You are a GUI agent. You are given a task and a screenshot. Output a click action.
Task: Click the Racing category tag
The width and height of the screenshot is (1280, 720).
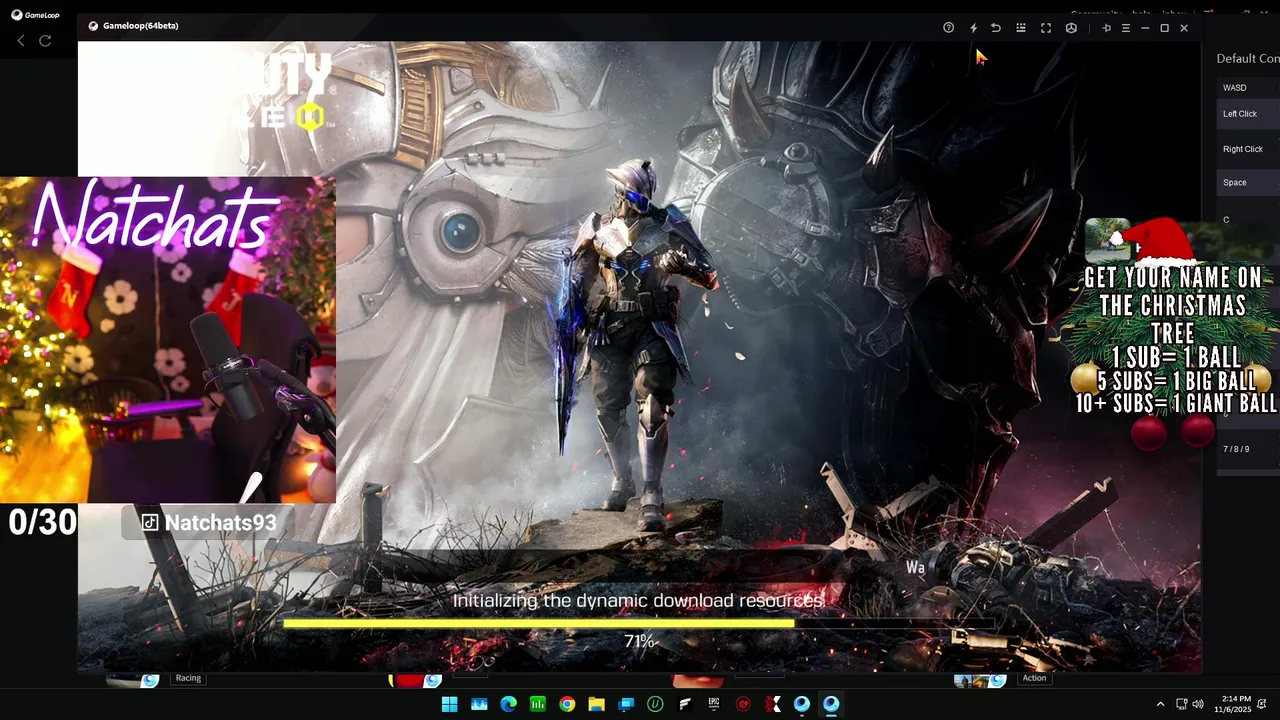188,678
